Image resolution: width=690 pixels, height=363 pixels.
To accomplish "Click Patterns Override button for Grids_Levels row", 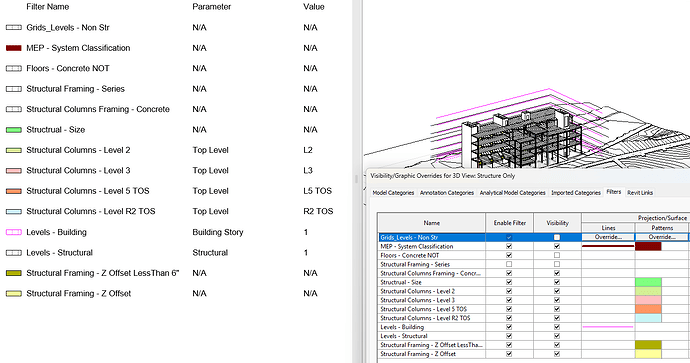I will (662, 237).
